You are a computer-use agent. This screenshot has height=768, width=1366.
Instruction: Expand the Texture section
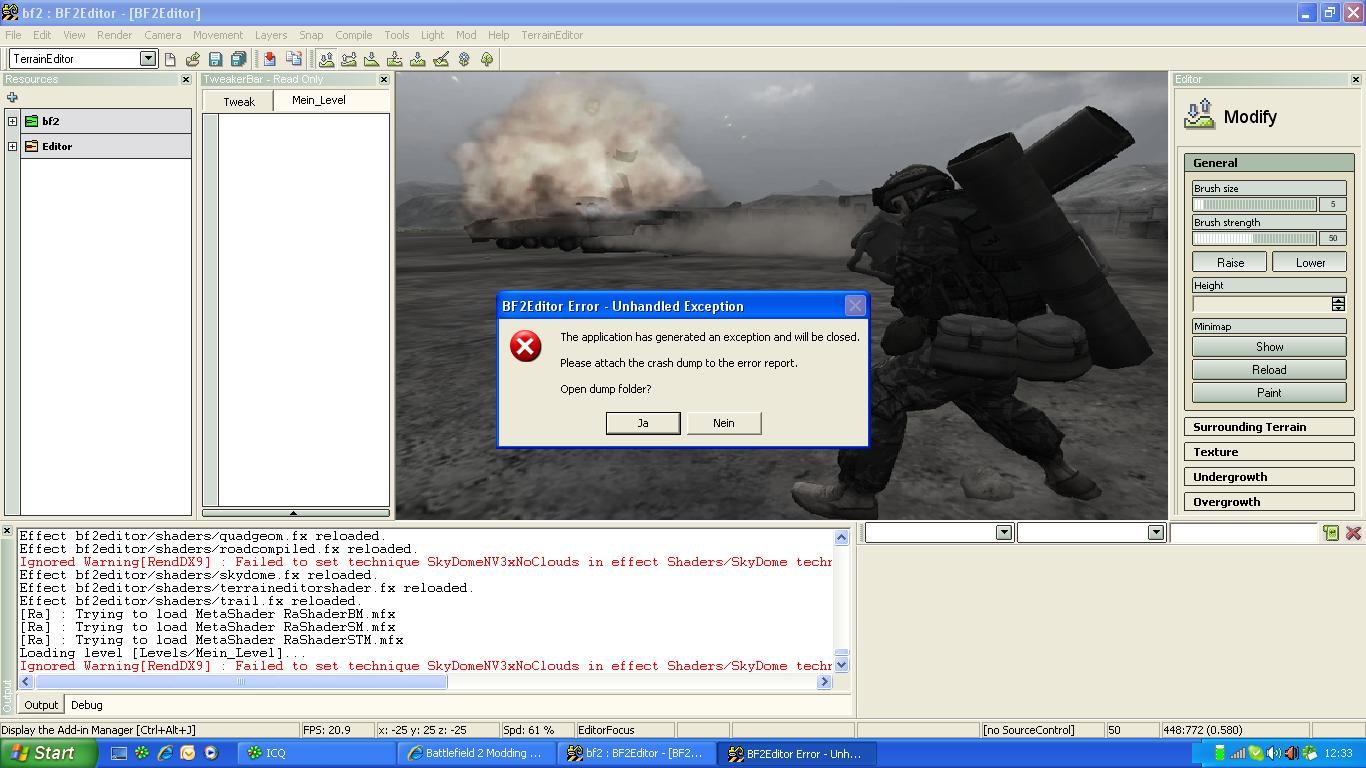(1269, 452)
